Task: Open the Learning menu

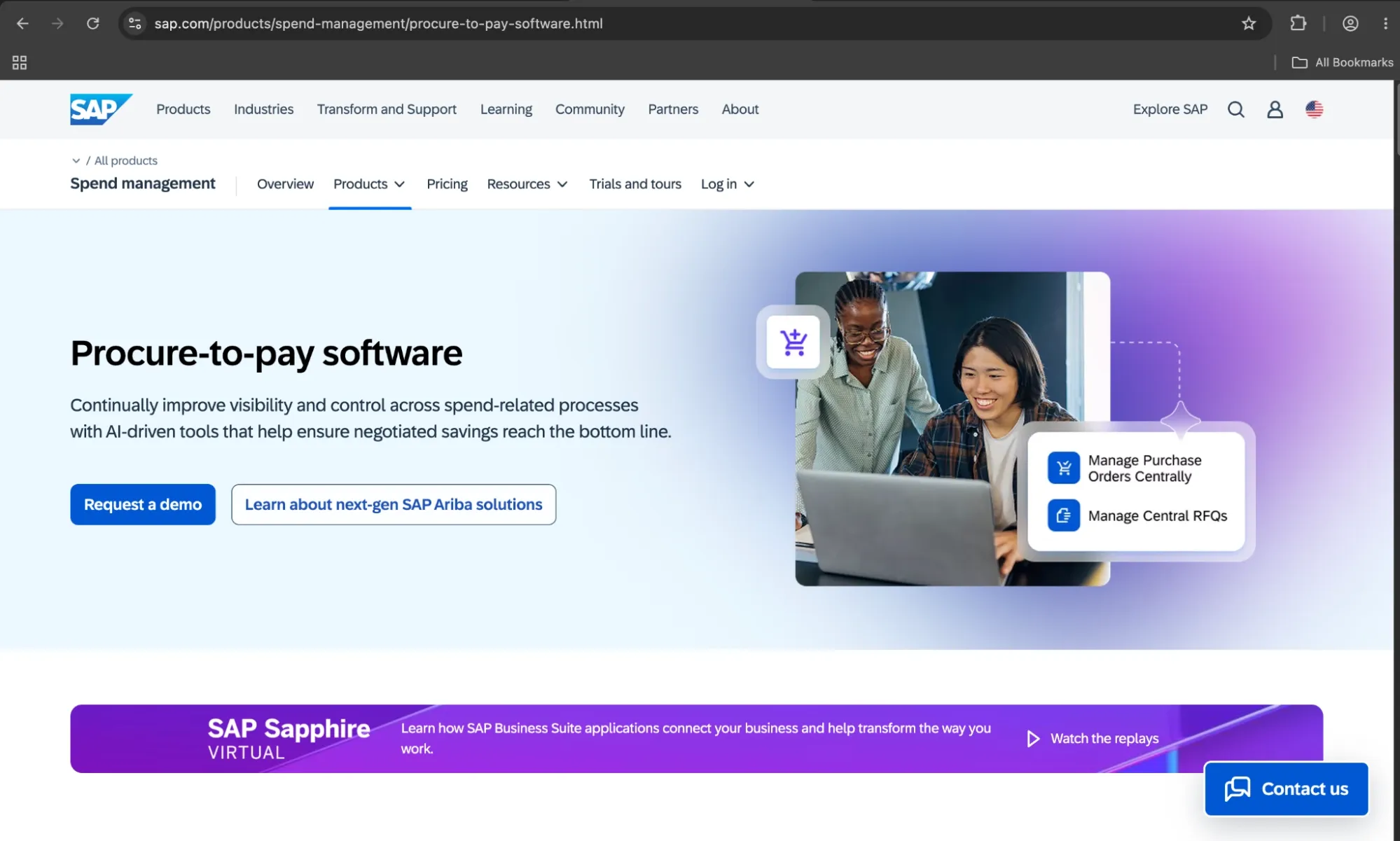Action: coord(506,109)
